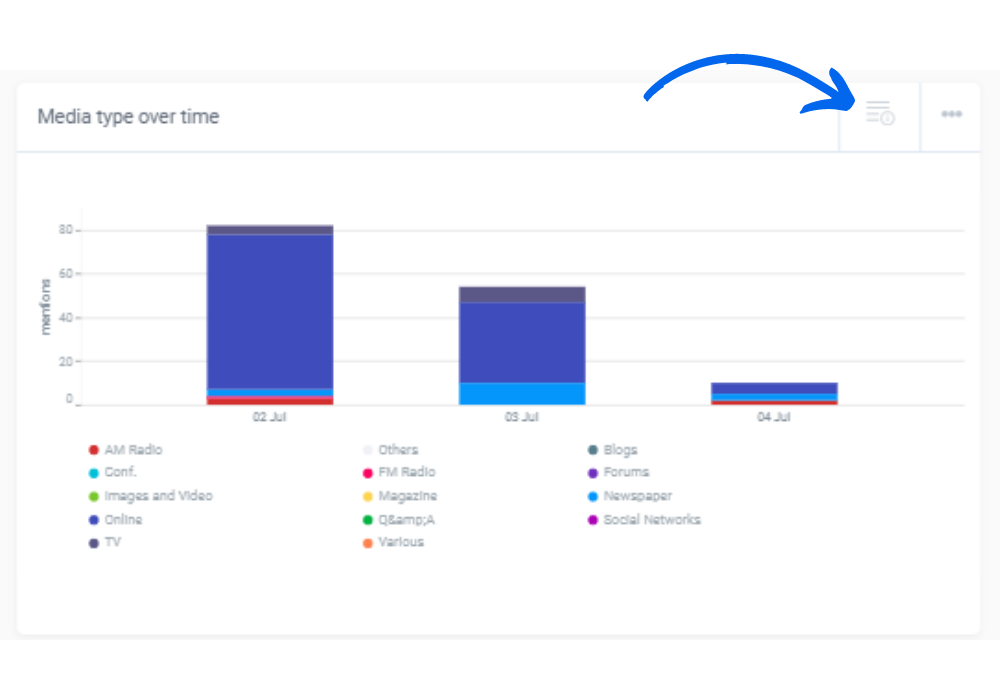1000x700 pixels.
Task: Click the Media type over time title
Action: click(x=128, y=117)
